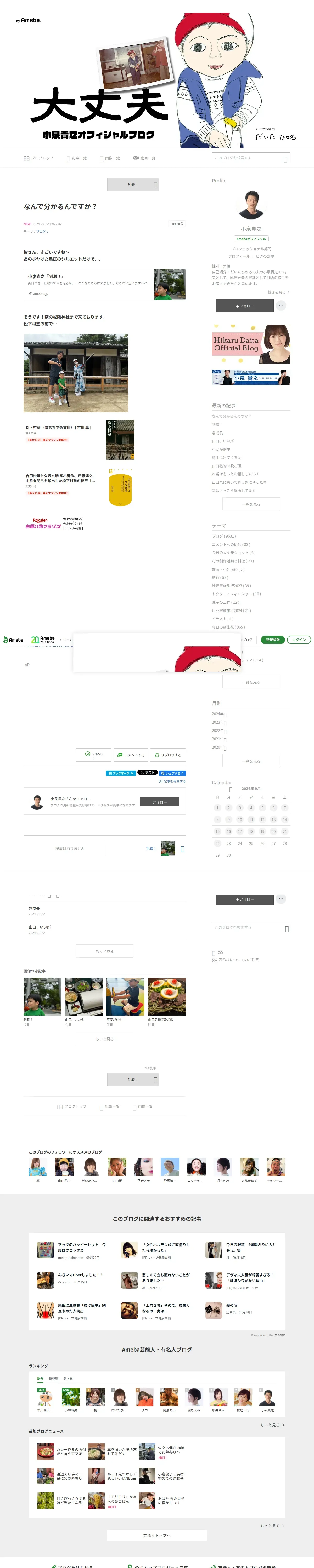The image size is (314, 1568).
Task: Click the Ameba logo in sticky header
Action: point(13,640)
